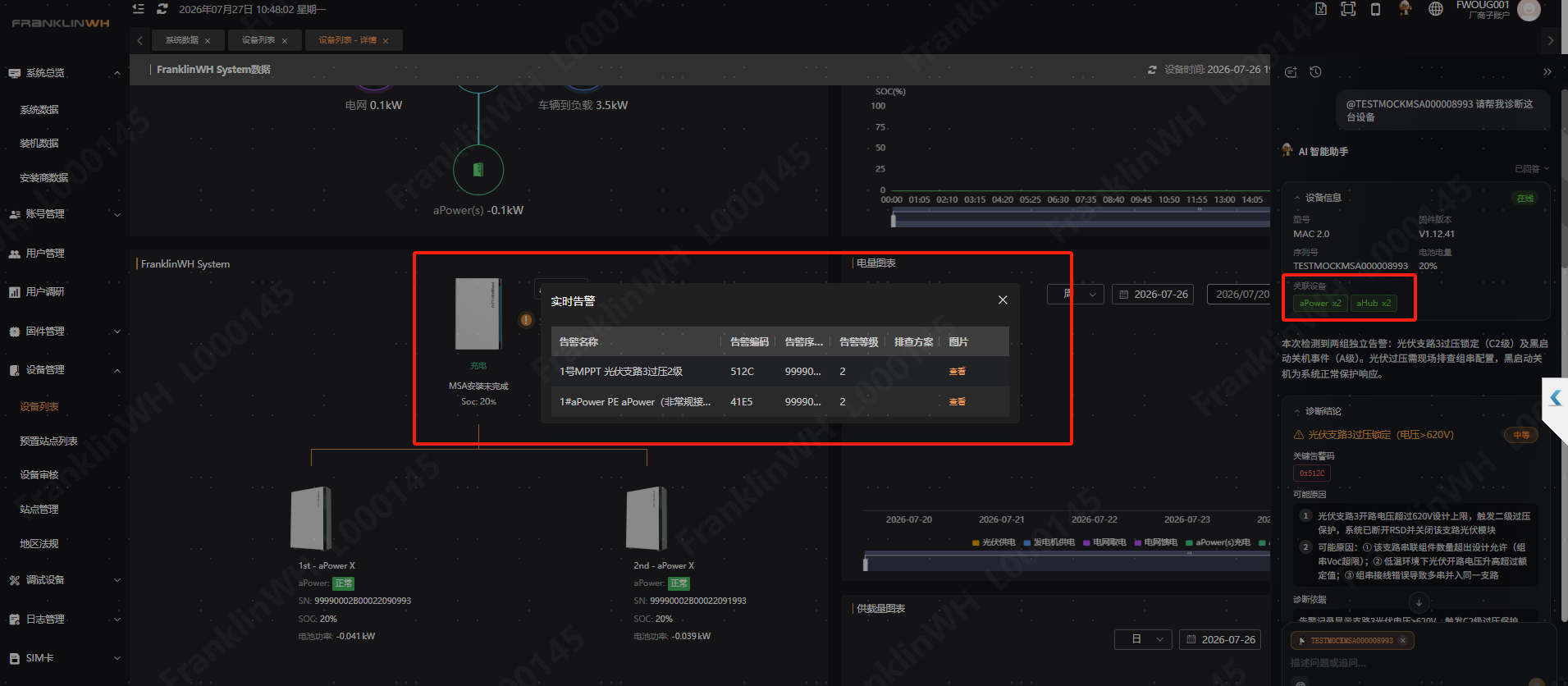Remove the TESTMOCKMSA000008993 chip from chat input
Viewport: 1568px width, 686px height.
click(1403, 641)
